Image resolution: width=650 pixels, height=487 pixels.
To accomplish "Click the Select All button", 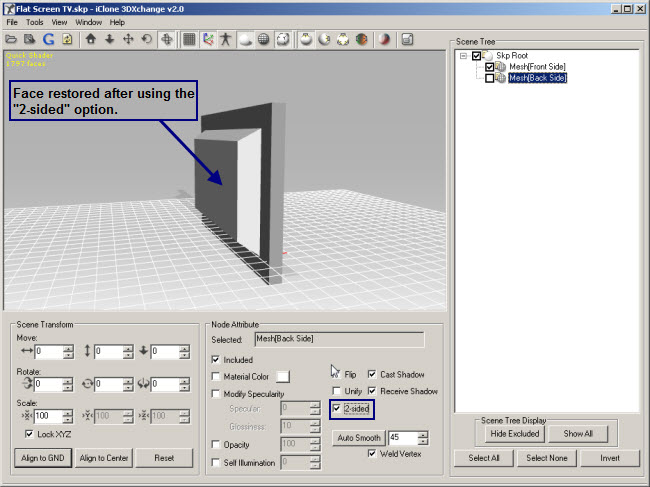I will 484,458.
